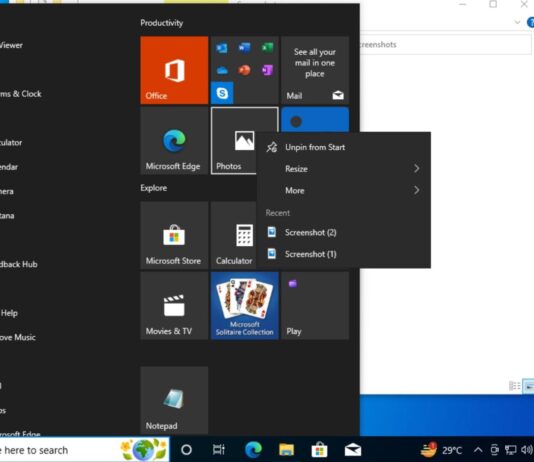Open Resize submenu in context menu

tap(343, 169)
